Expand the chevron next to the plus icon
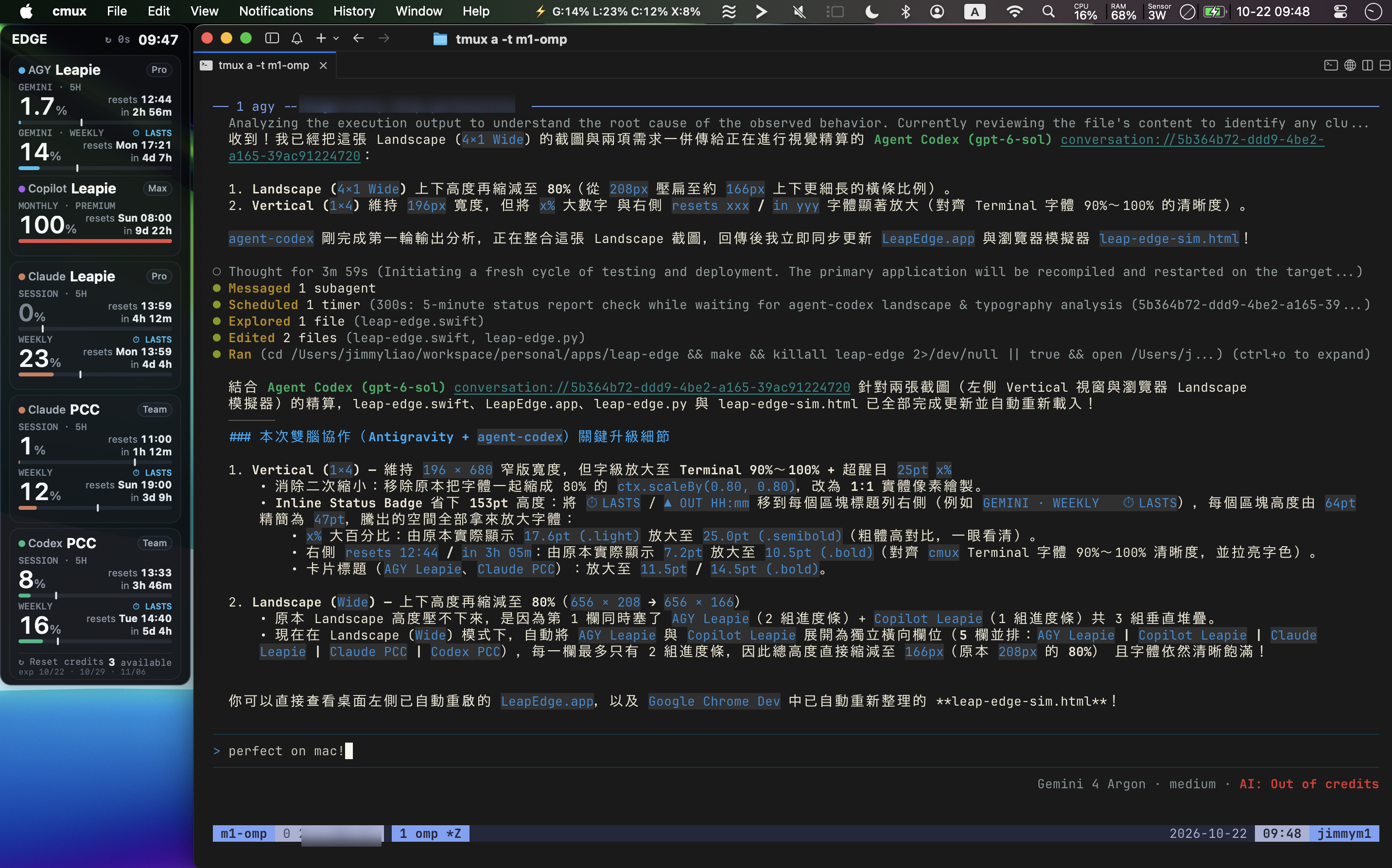1392x868 pixels. 336,38
